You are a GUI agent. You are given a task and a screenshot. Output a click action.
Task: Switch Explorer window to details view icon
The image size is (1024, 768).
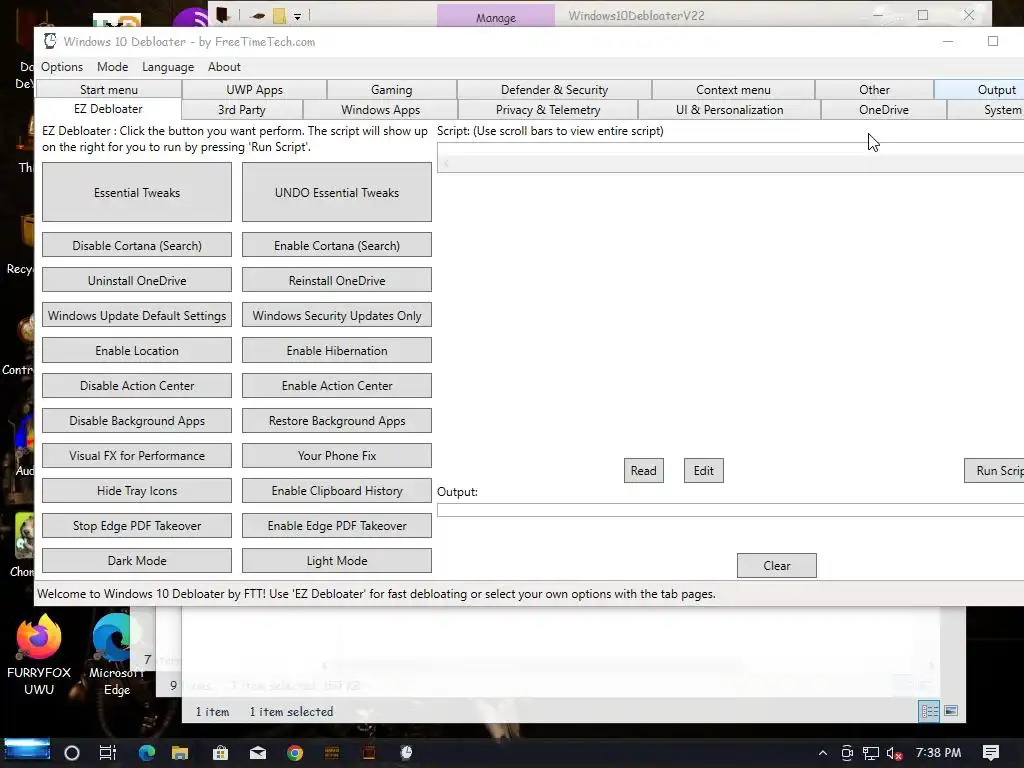pos(929,711)
